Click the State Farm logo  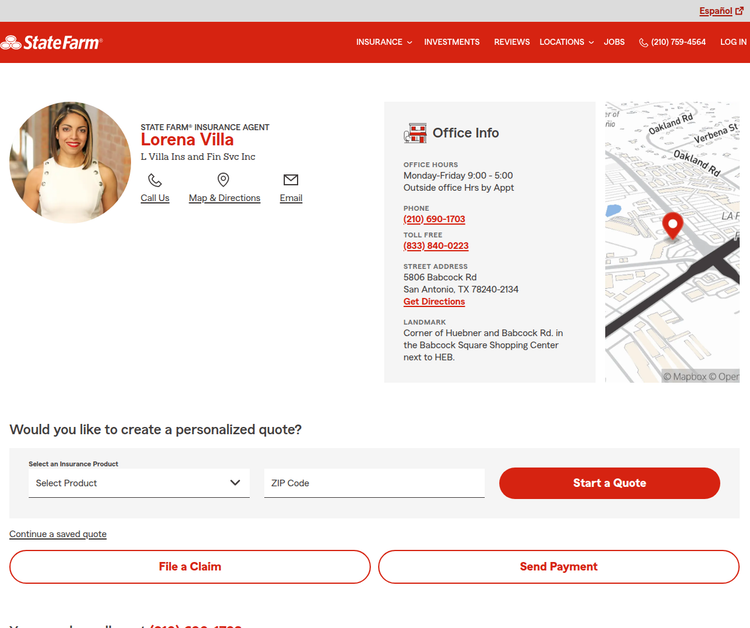pyautogui.click(x=51, y=43)
